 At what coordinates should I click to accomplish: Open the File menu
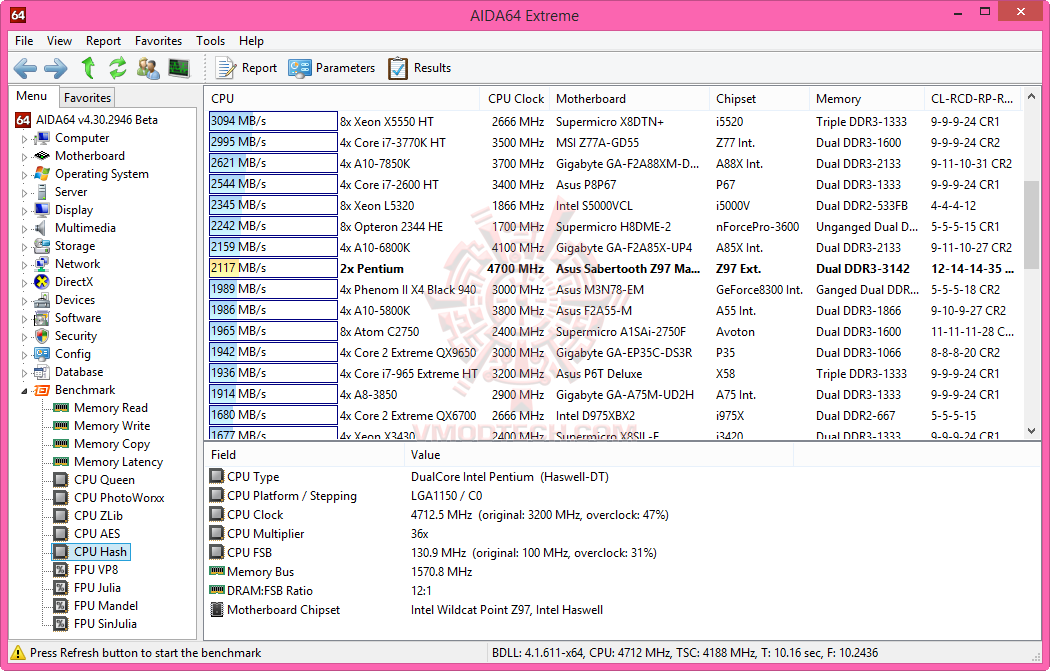point(24,41)
